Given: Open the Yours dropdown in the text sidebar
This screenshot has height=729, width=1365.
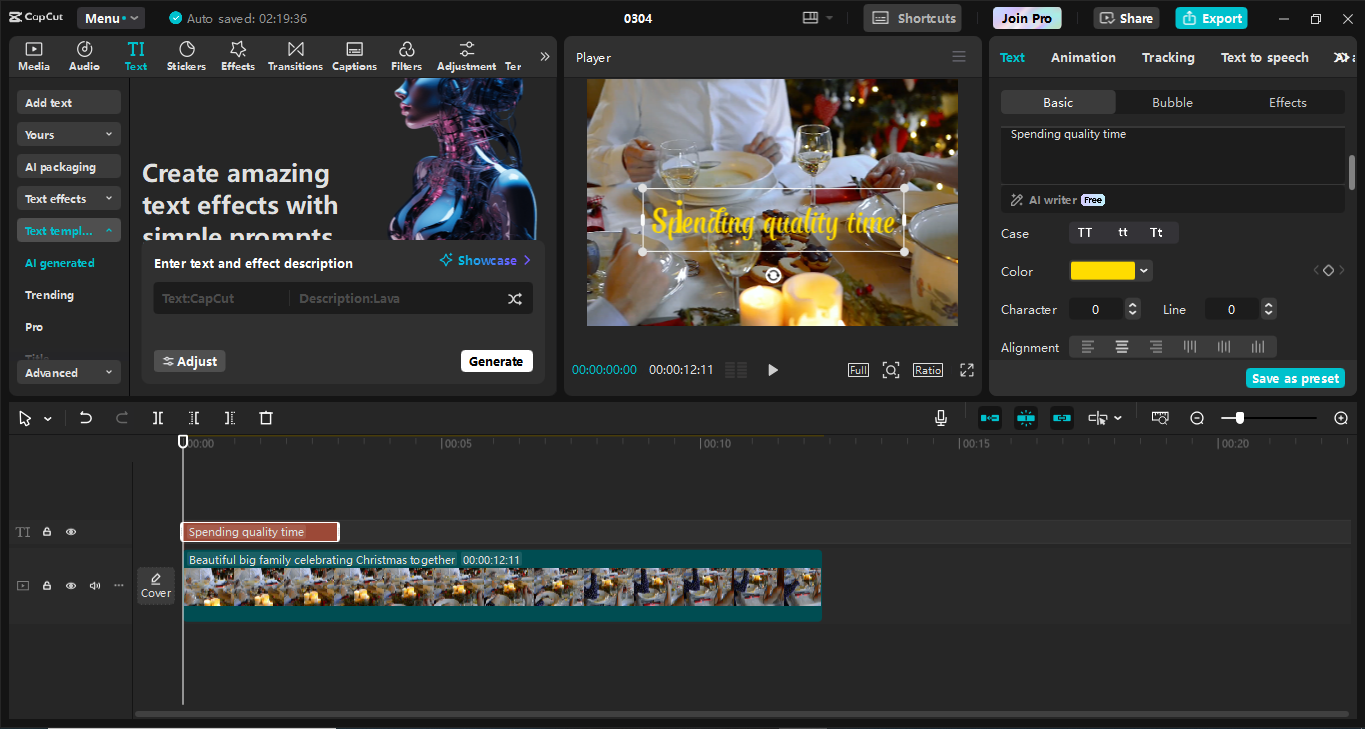Looking at the screenshot, I should (68, 134).
